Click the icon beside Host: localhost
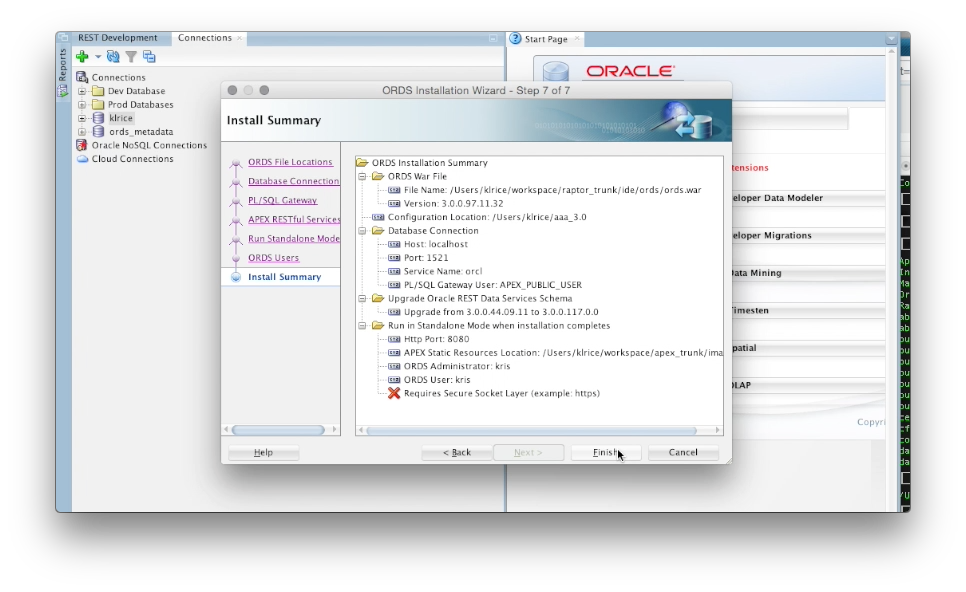 (x=394, y=245)
